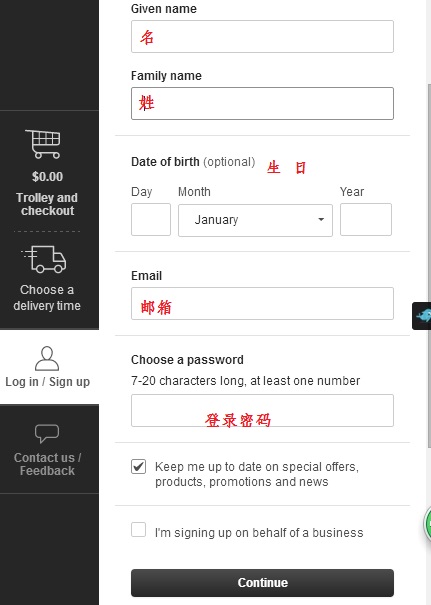Click the Email input field
Viewport: 431px width, 605px height.
262,303
